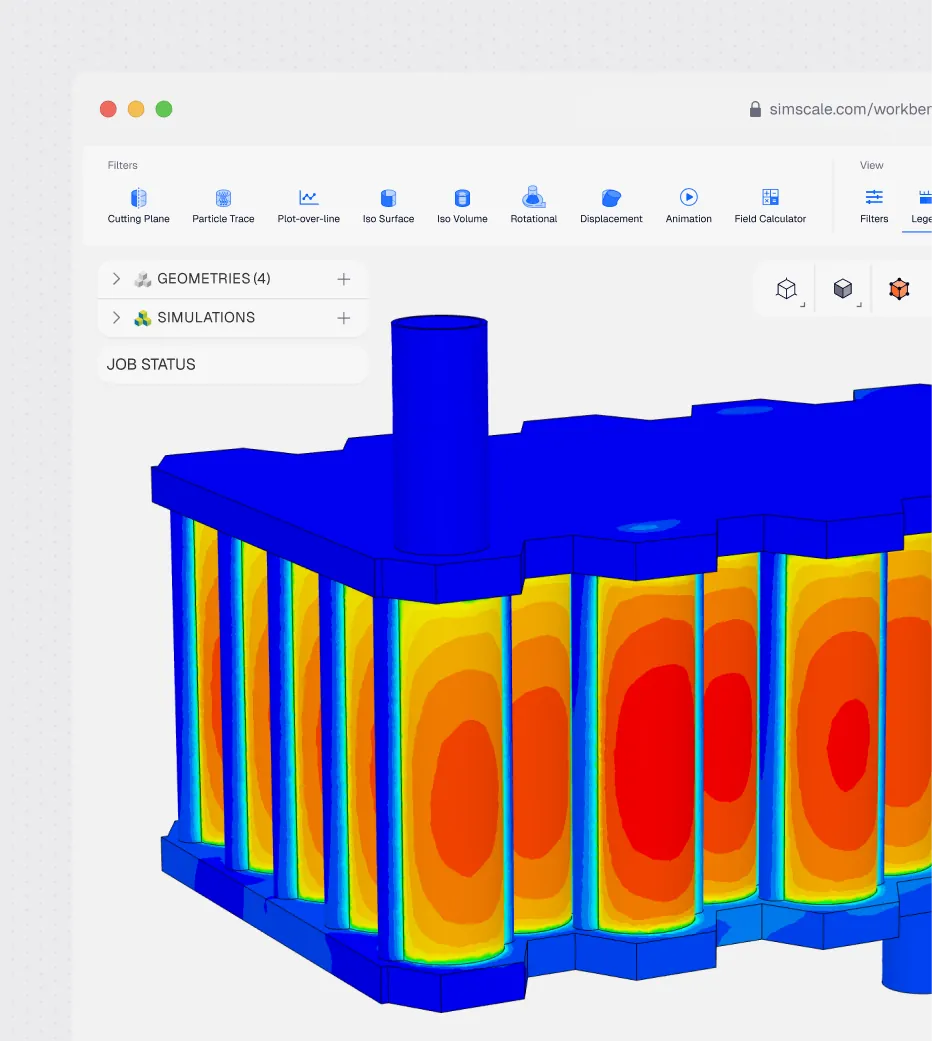This screenshot has height=1041, width=932.
Task: Click the simscale.com address bar
Action: click(x=850, y=109)
